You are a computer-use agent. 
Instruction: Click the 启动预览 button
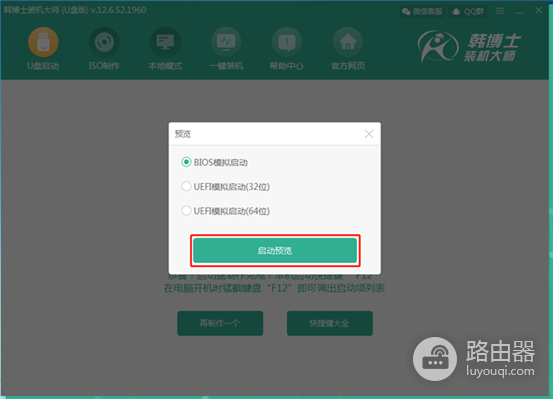coord(275,250)
